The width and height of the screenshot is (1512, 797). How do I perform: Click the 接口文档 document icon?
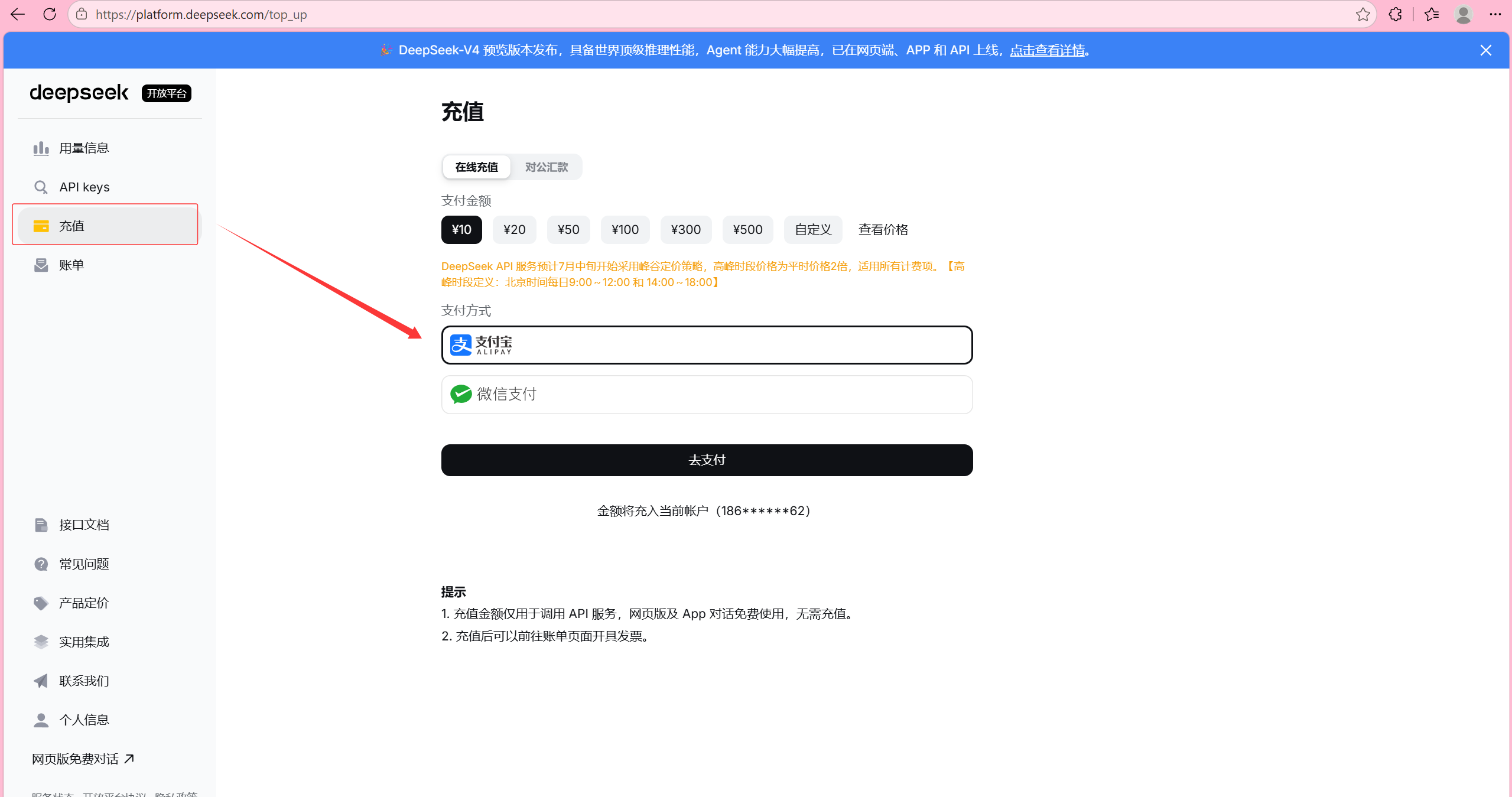(x=41, y=525)
